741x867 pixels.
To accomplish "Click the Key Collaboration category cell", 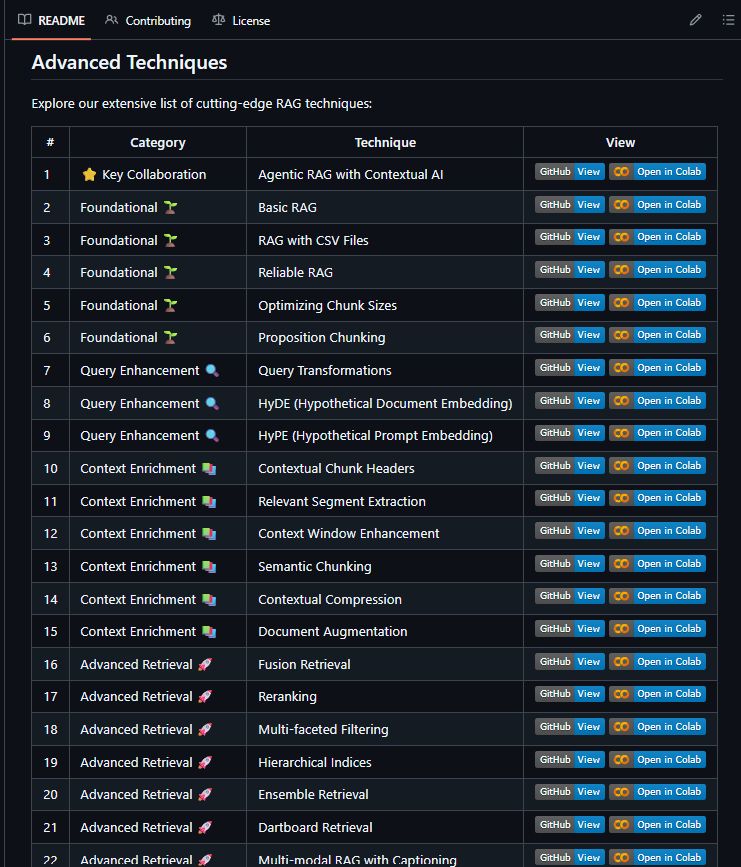I will coord(158,174).
